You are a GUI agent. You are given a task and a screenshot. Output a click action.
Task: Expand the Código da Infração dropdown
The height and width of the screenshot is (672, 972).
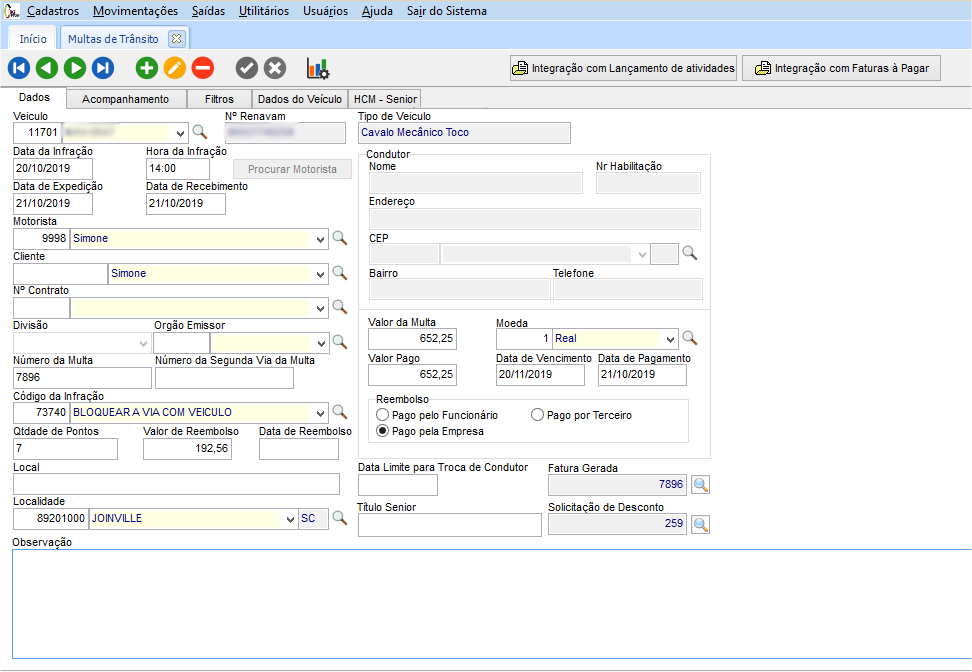point(320,413)
